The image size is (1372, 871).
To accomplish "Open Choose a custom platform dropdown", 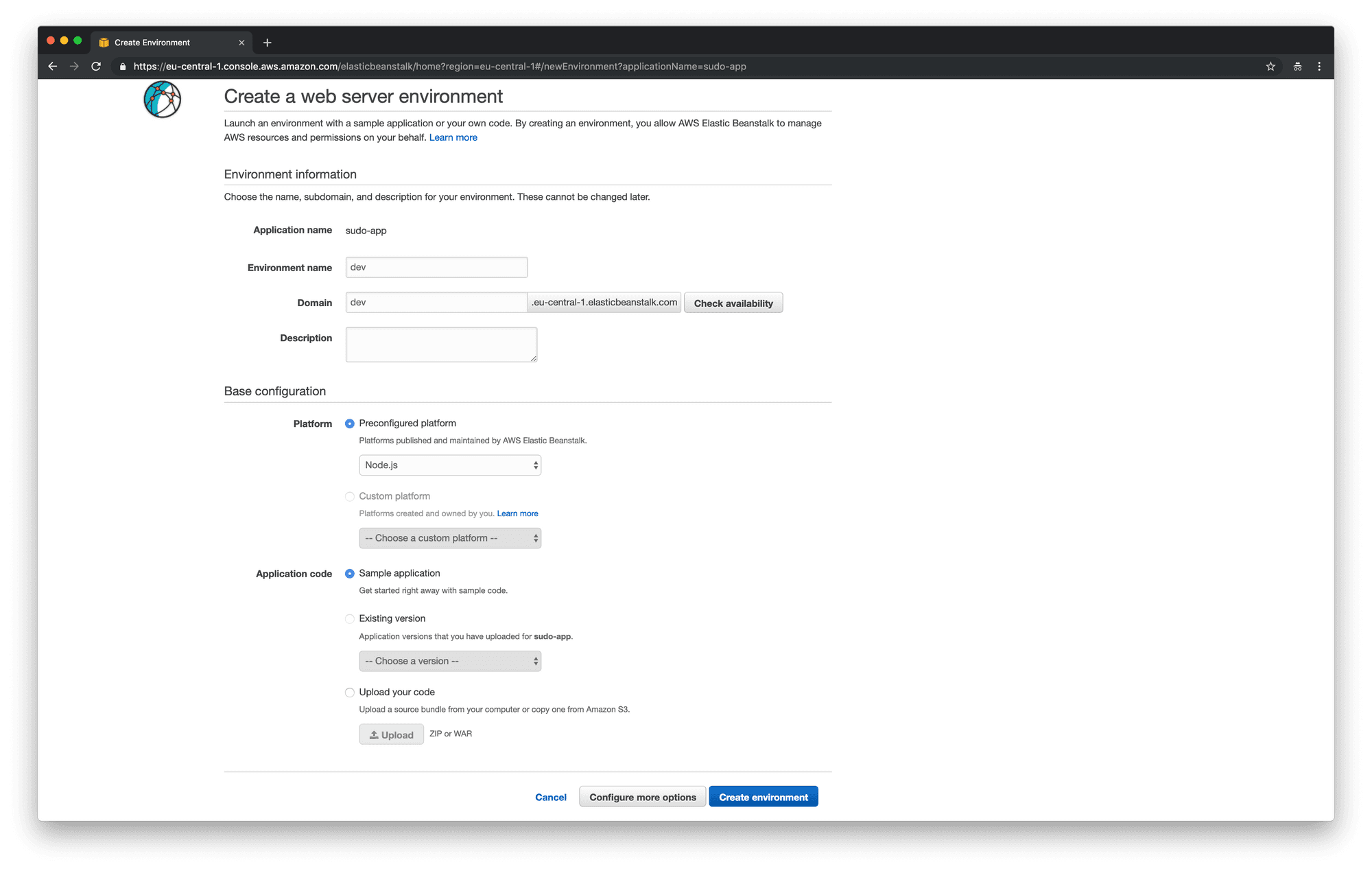I will point(450,538).
